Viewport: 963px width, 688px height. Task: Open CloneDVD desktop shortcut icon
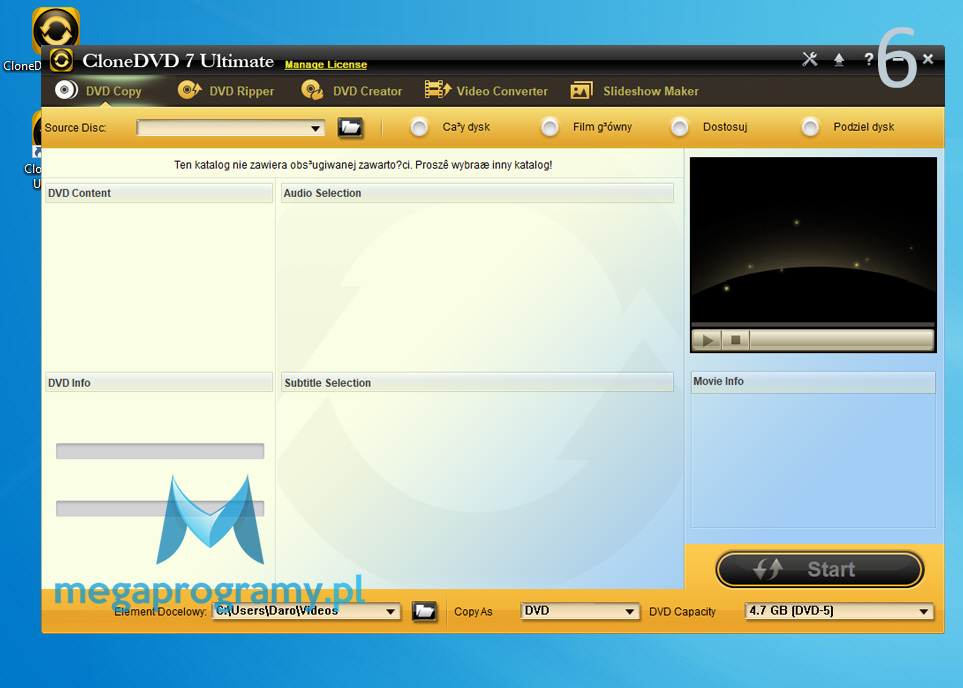point(55,26)
